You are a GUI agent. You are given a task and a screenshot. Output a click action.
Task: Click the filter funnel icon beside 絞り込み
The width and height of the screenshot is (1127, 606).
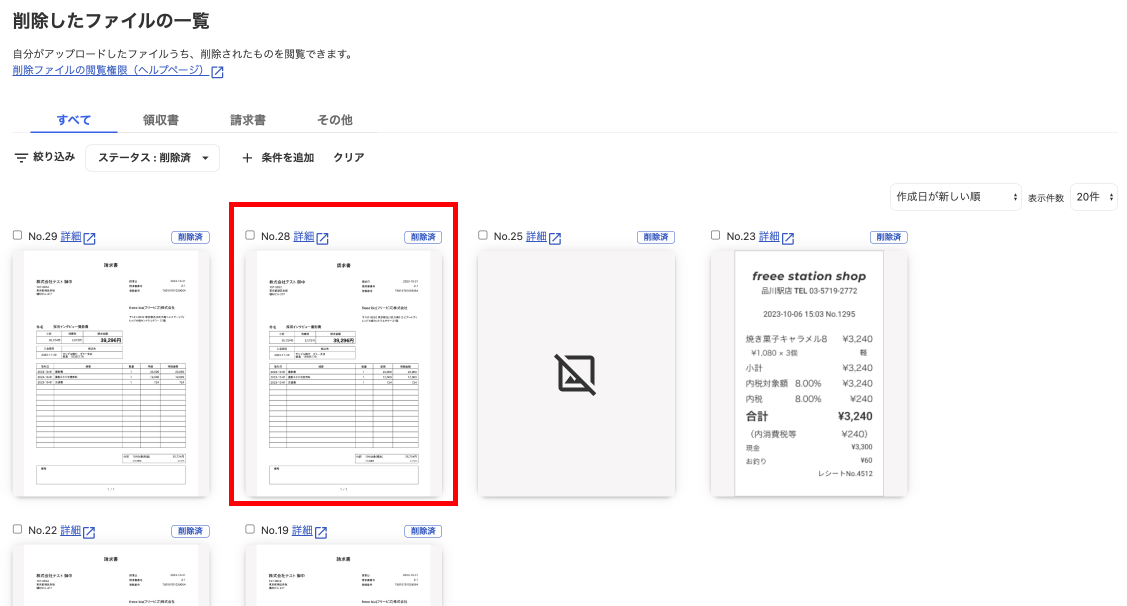pos(19,157)
